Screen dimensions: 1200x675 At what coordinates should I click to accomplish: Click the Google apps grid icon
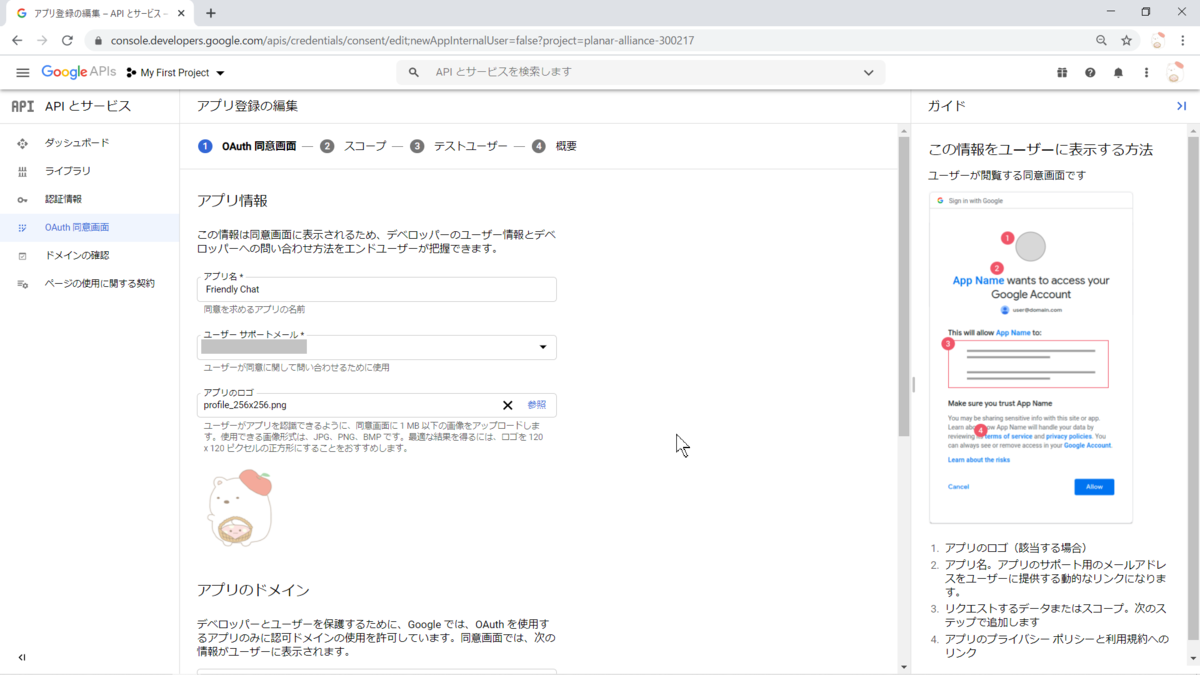[x=1062, y=72]
